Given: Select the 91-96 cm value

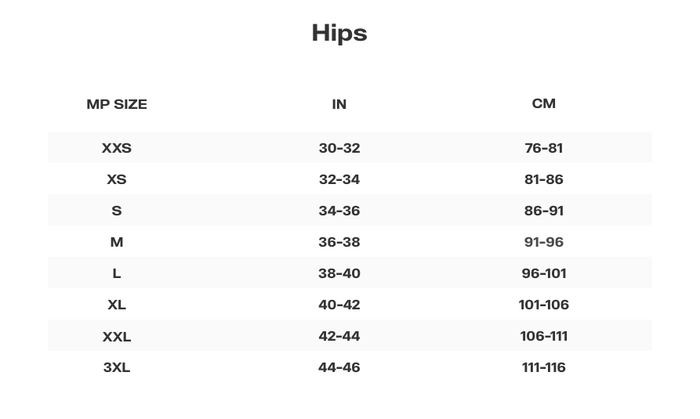Looking at the screenshot, I should 543,242.
